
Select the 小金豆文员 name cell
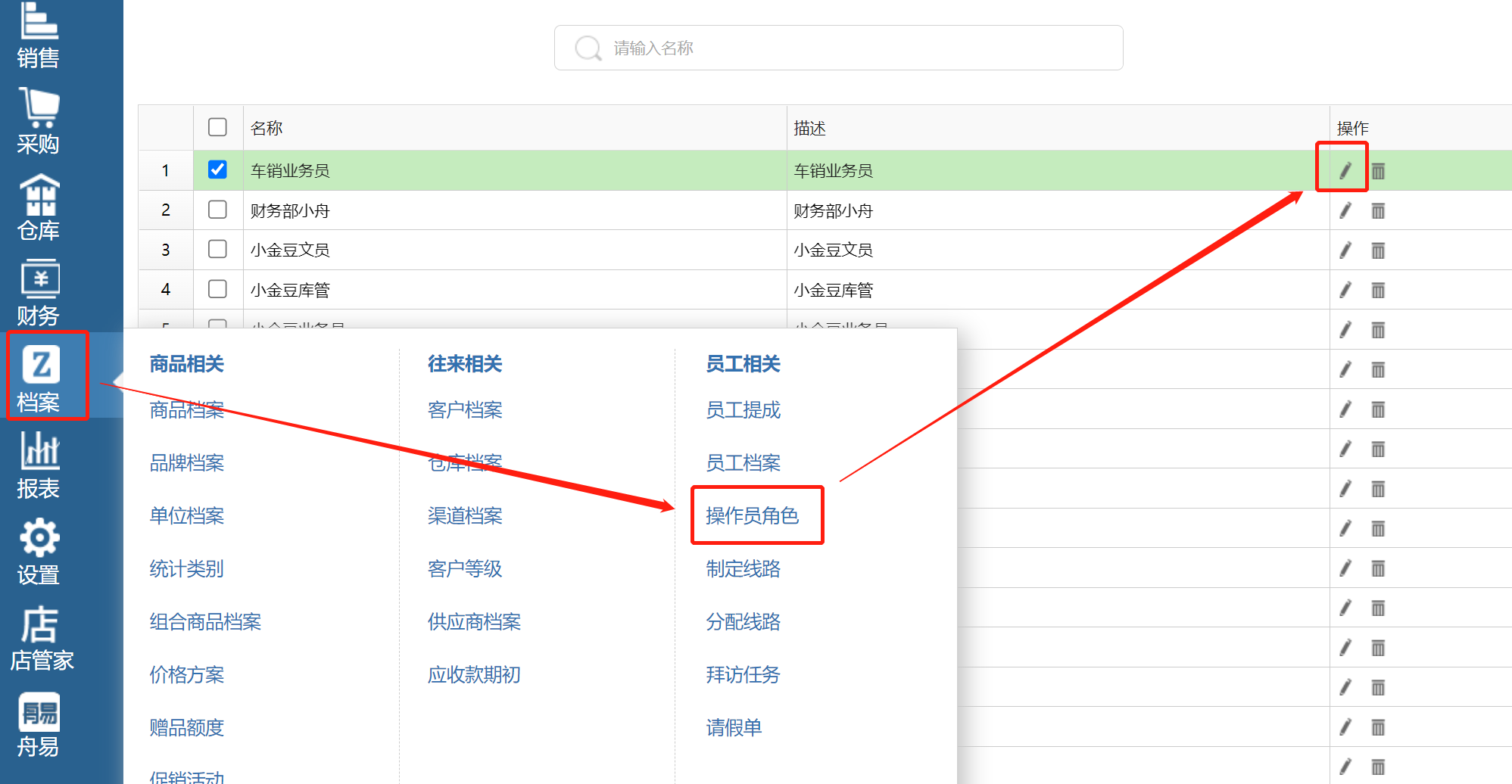coord(515,250)
